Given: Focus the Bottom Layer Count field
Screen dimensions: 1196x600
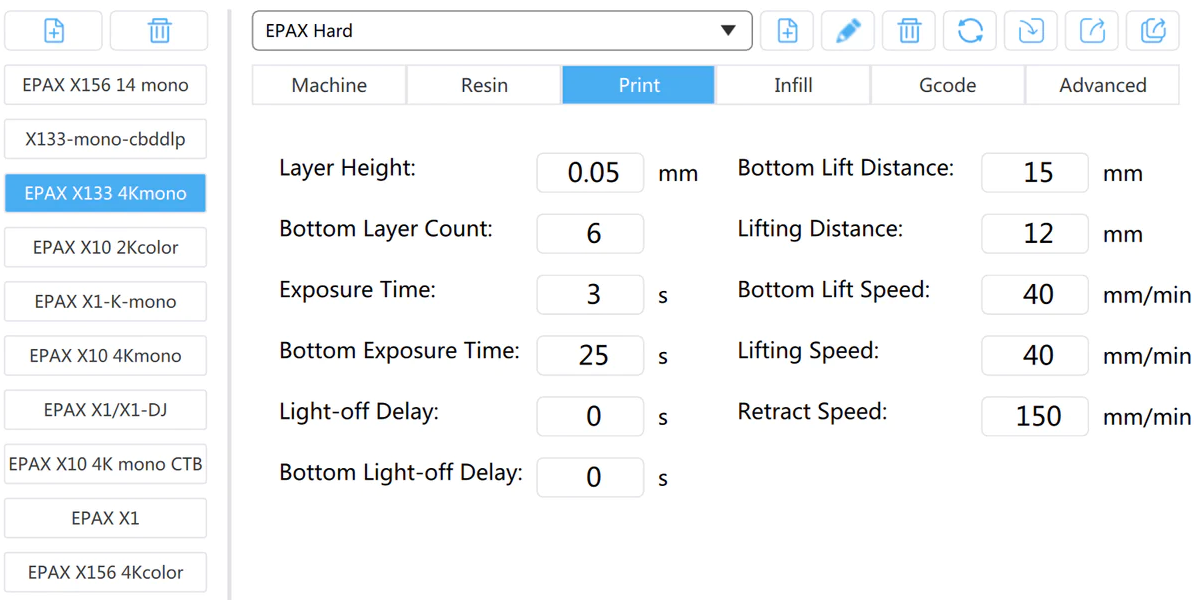Looking at the screenshot, I should (x=590, y=234).
